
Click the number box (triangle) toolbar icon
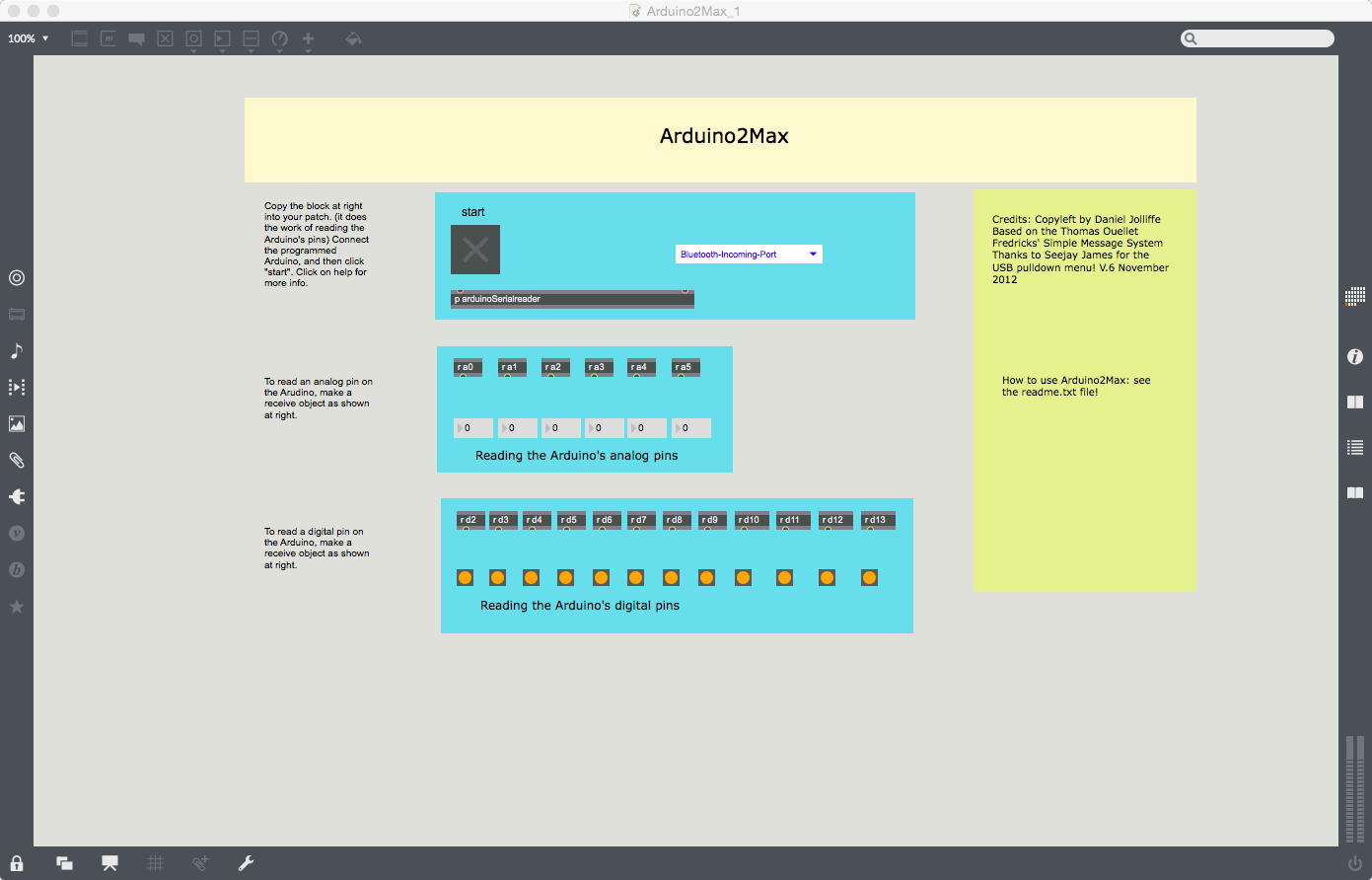pyautogui.click(x=222, y=38)
